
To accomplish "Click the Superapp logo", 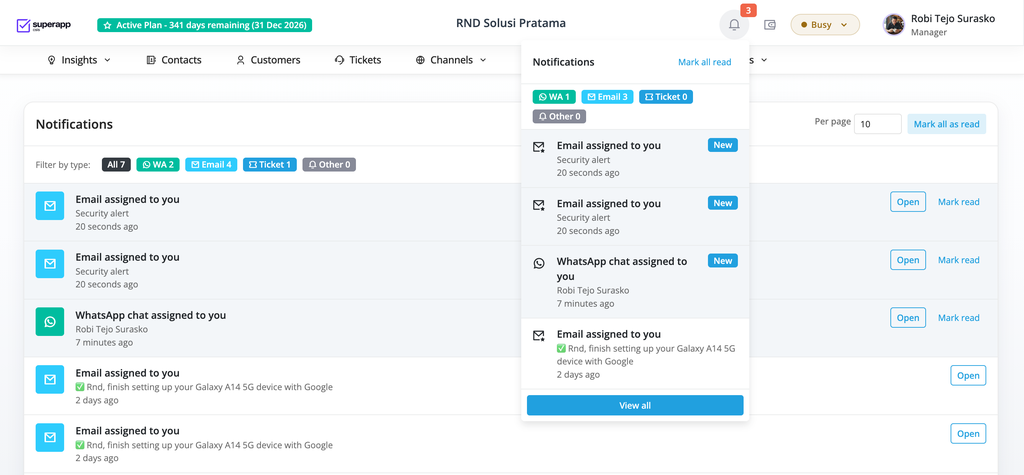I will (x=44, y=25).
